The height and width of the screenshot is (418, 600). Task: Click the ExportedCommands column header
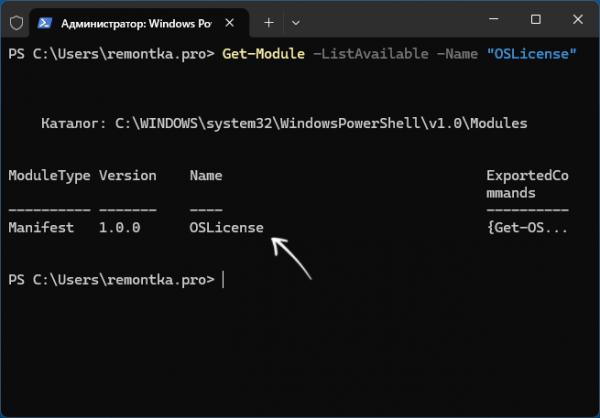(527, 184)
